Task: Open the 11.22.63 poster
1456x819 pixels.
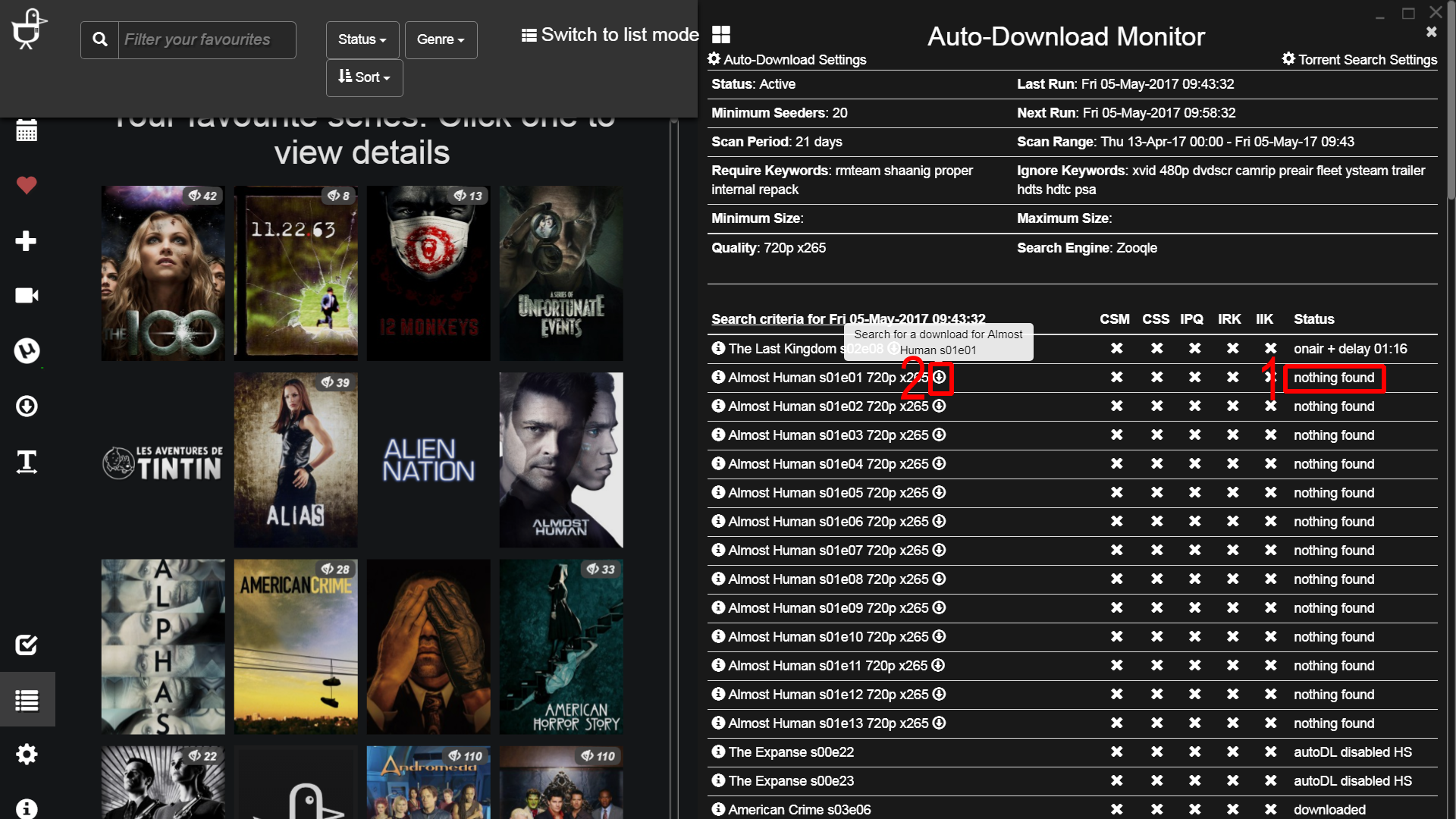Action: tap(296, 273)
